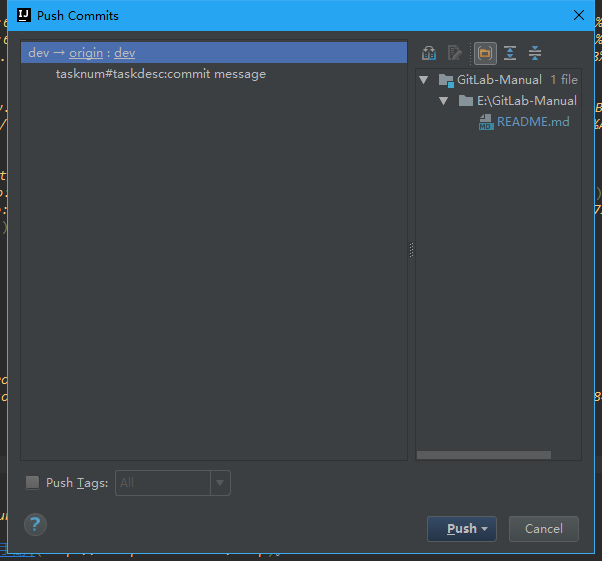Viewport: 602px width, 561px height.
Task: Enable the Push Tags checkbox
Action: click(x=33, y=483)
